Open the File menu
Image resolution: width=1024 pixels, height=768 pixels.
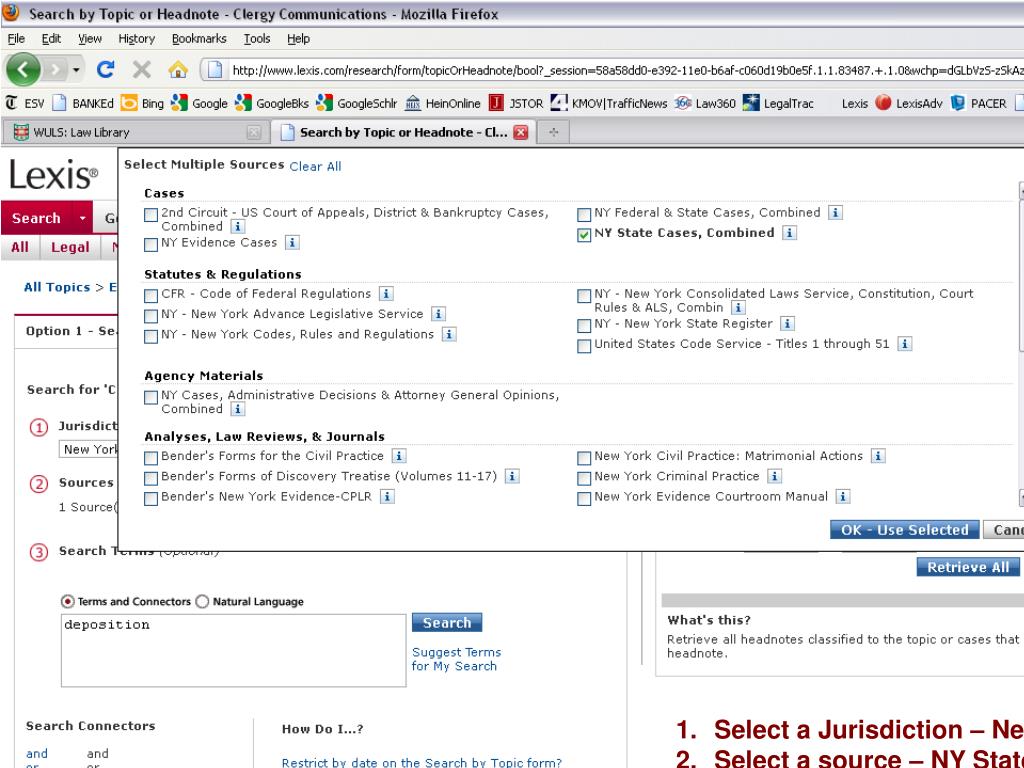tap(16, 39)
